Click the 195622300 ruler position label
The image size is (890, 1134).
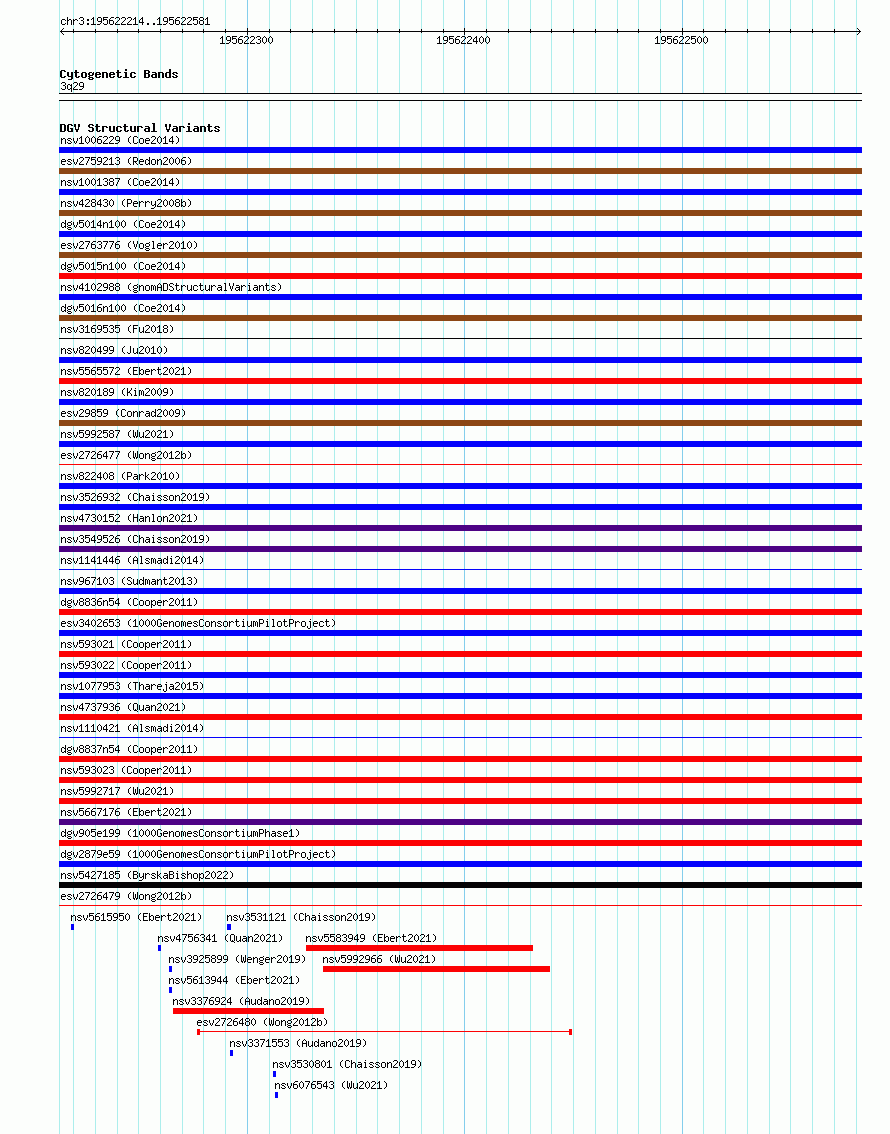(x=247, y=40)
